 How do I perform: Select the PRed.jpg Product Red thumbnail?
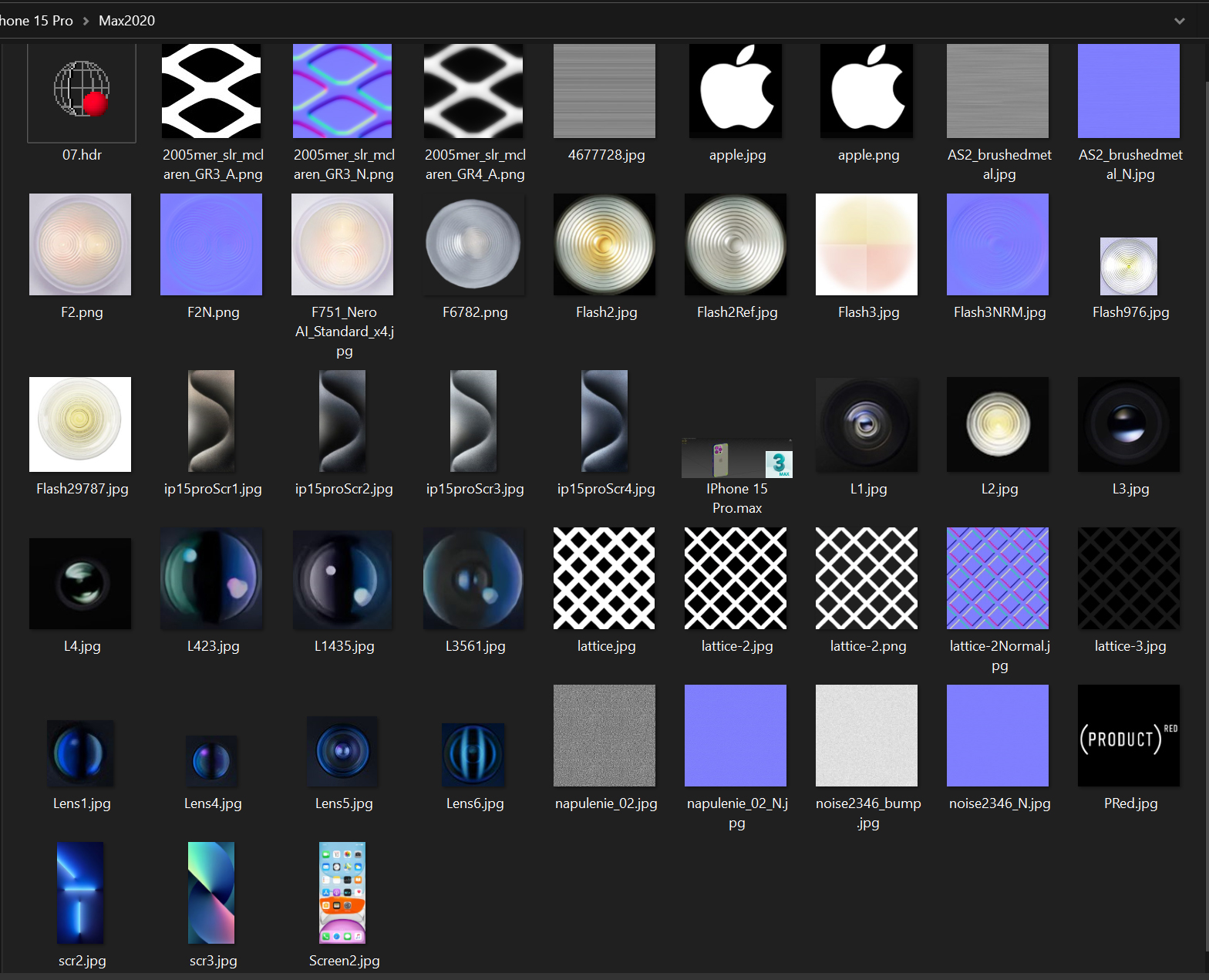coord(1129,736)
